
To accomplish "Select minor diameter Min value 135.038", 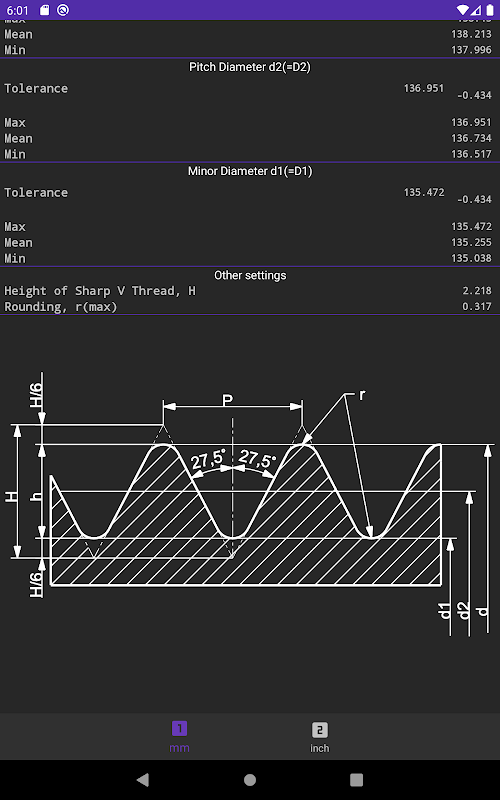I will pos(471,258).
